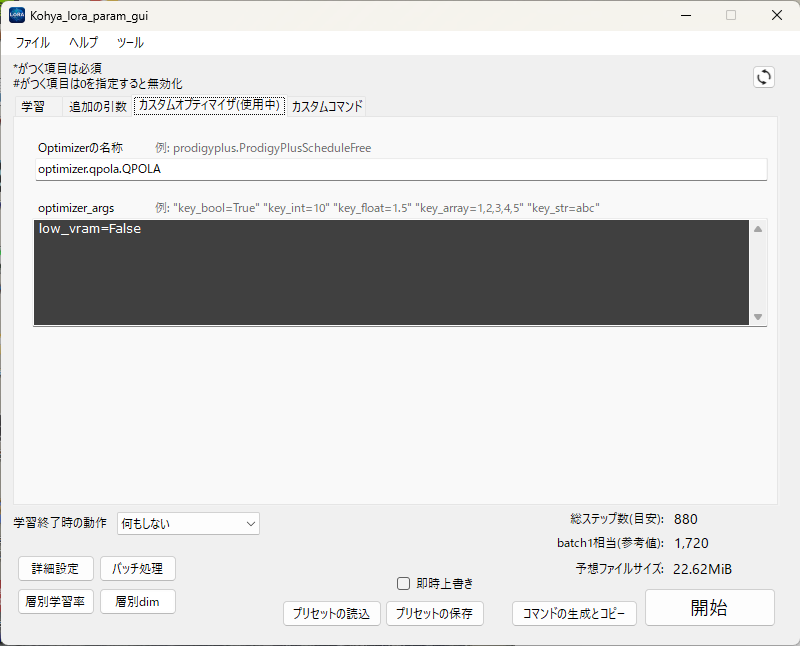Click the Optimizerの名称 label
The width and height of the screenshot is (800, 646).
coord(81,148)
